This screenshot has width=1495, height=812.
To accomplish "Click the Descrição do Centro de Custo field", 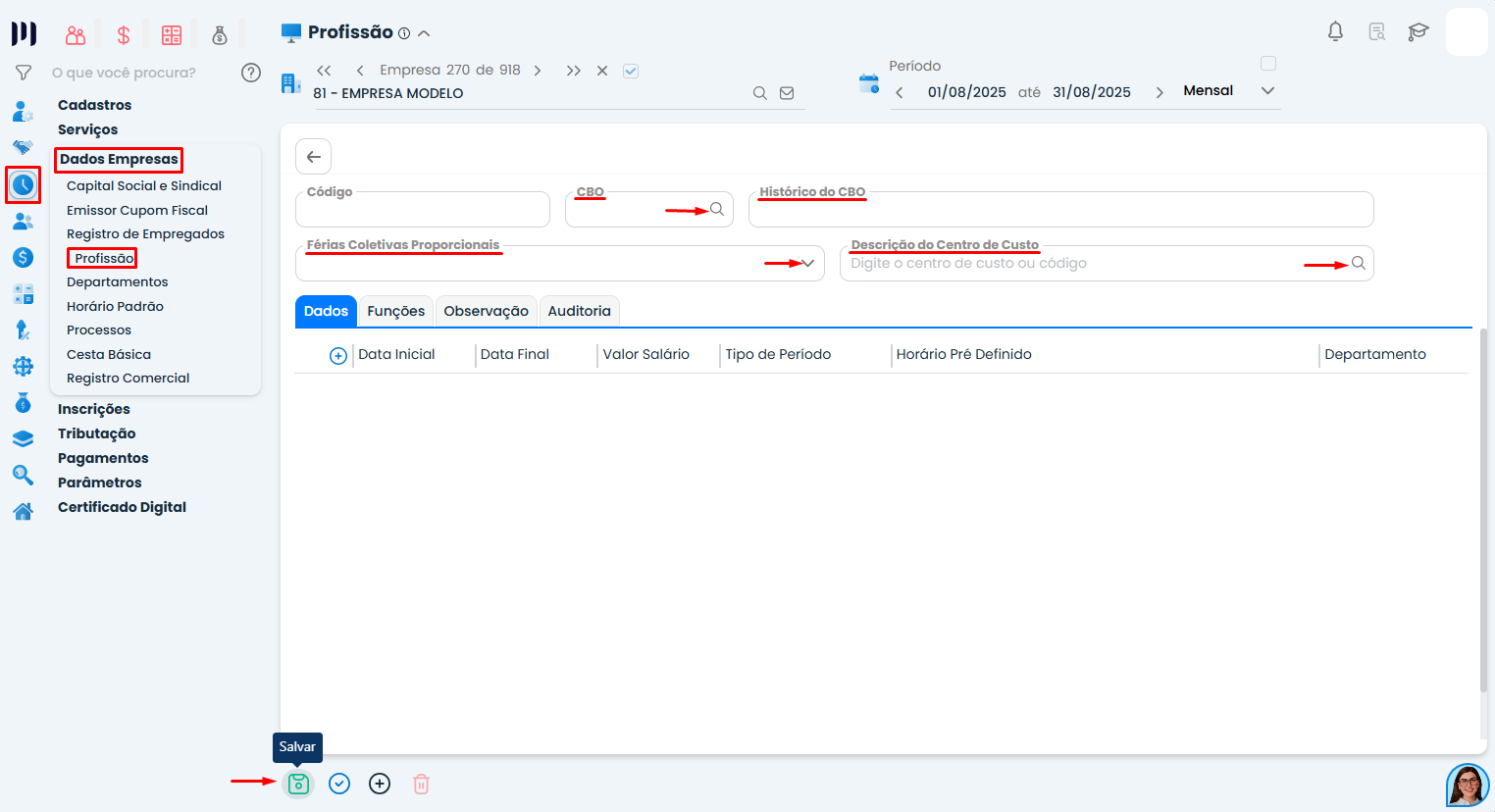I will [x=1107, y=263].
